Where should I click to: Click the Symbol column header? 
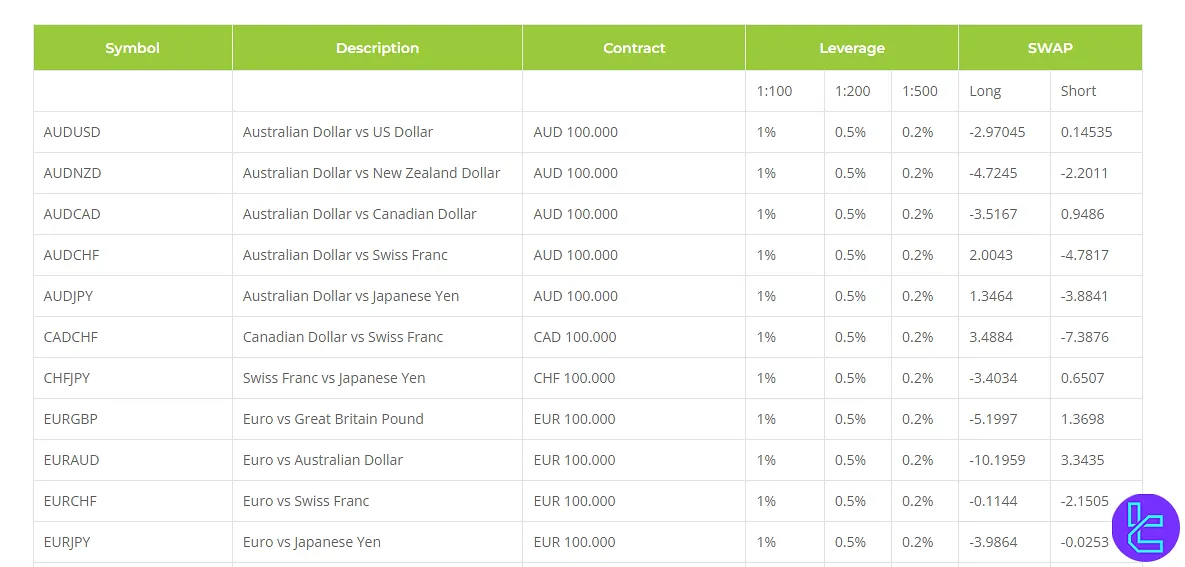click(132, 48)
